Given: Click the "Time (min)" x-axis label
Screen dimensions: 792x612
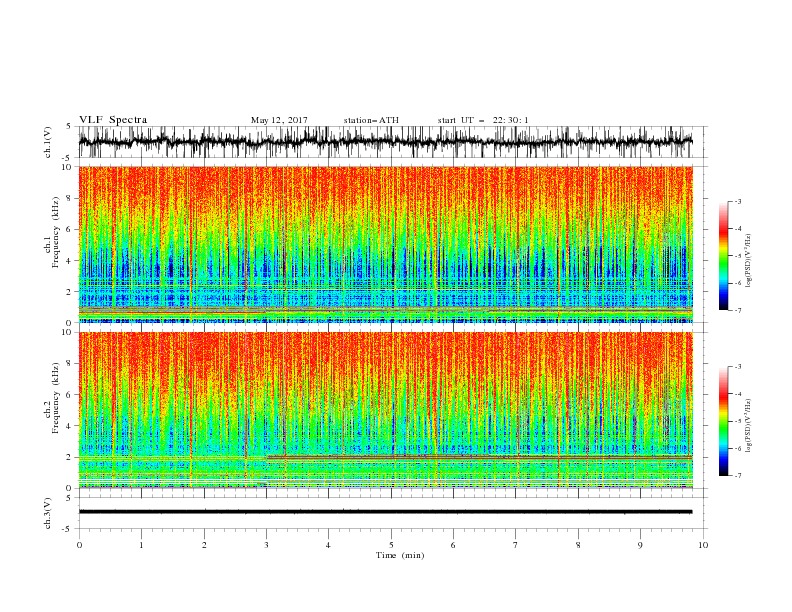Looking at the screenshot, I should [400, 555].
